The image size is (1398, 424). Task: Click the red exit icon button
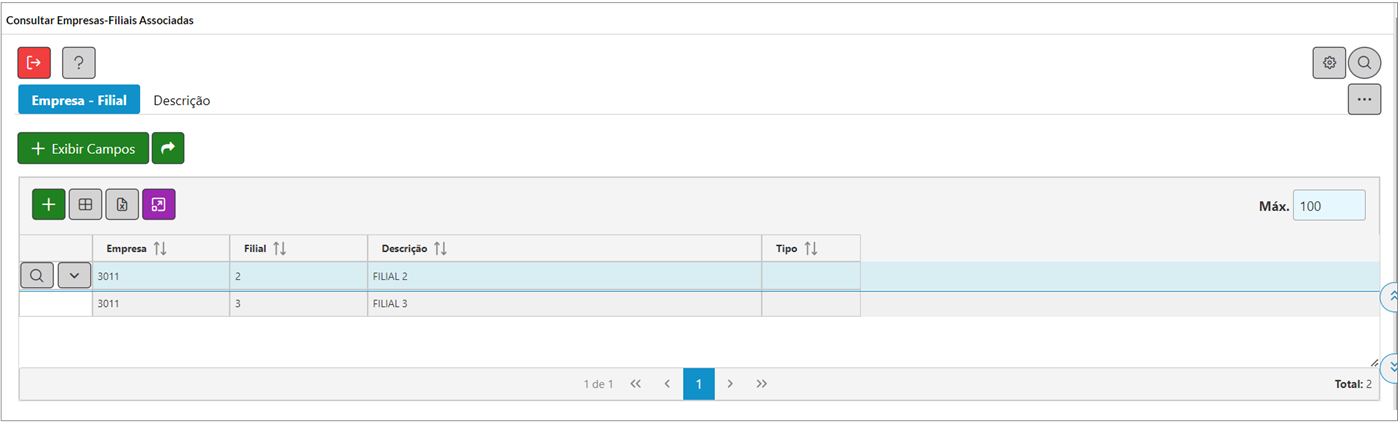[x=34, y=63]
